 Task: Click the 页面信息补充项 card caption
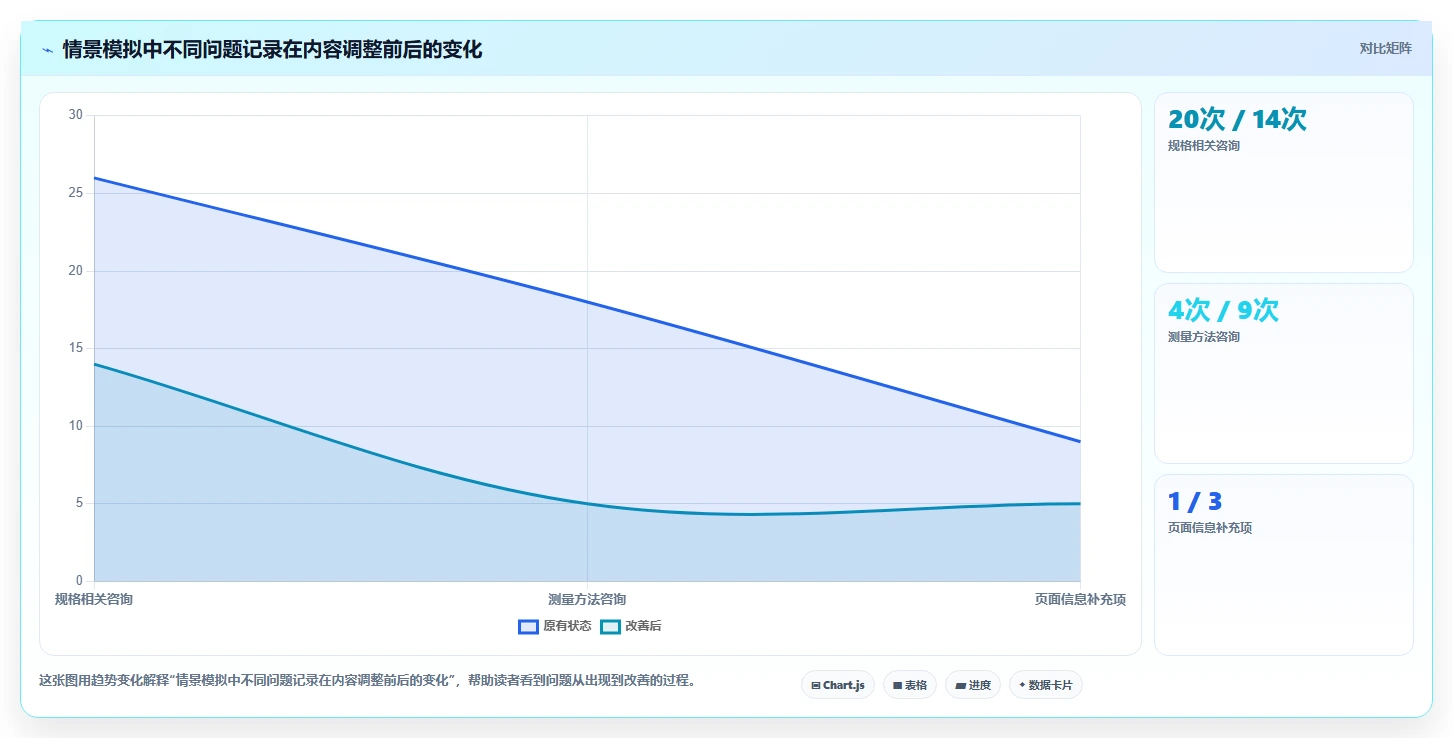tap(1210, 528)
